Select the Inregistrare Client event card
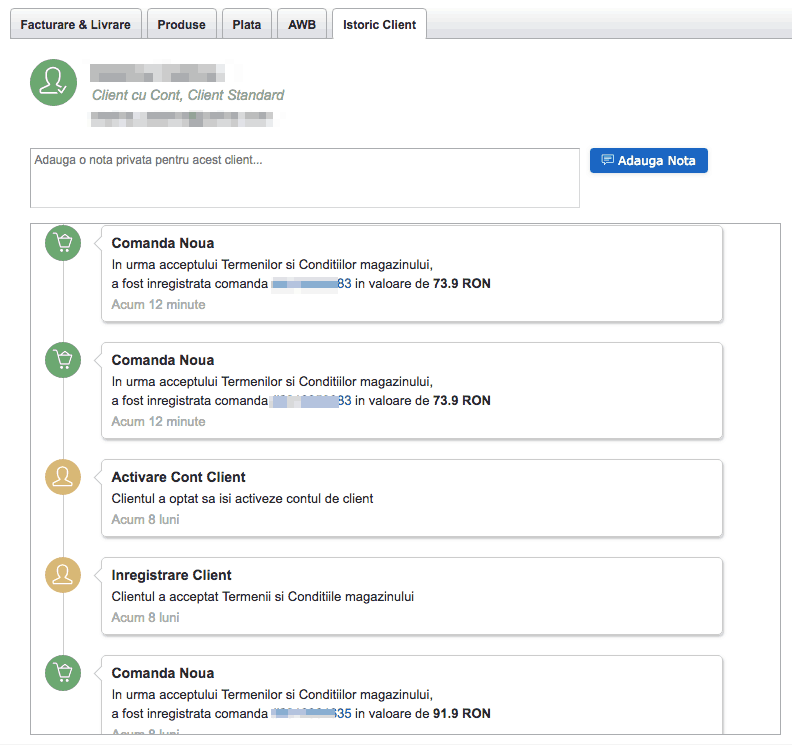Screen dimensions: 792x745 coord(411,596)
